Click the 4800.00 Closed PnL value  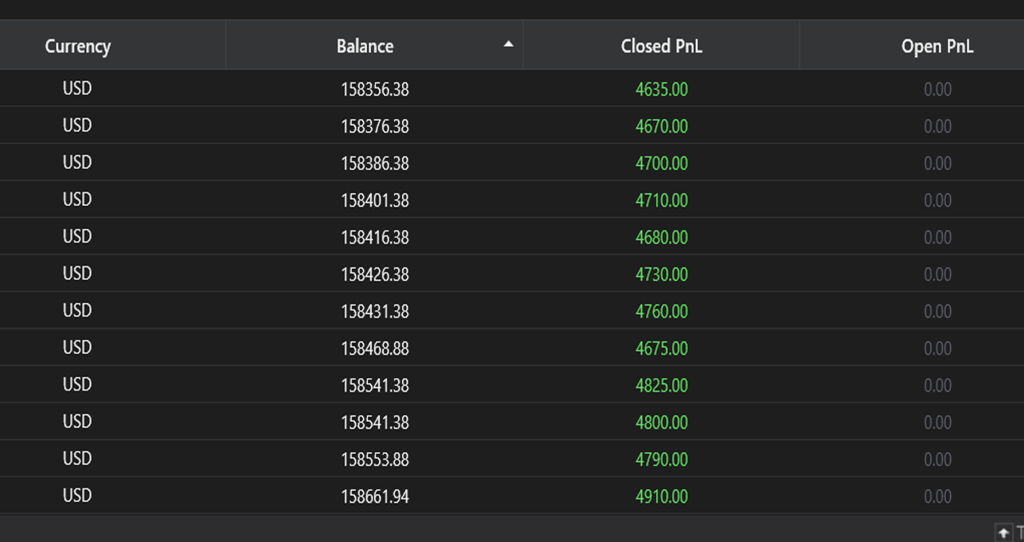pyautogui.click(x=661, y=423)
